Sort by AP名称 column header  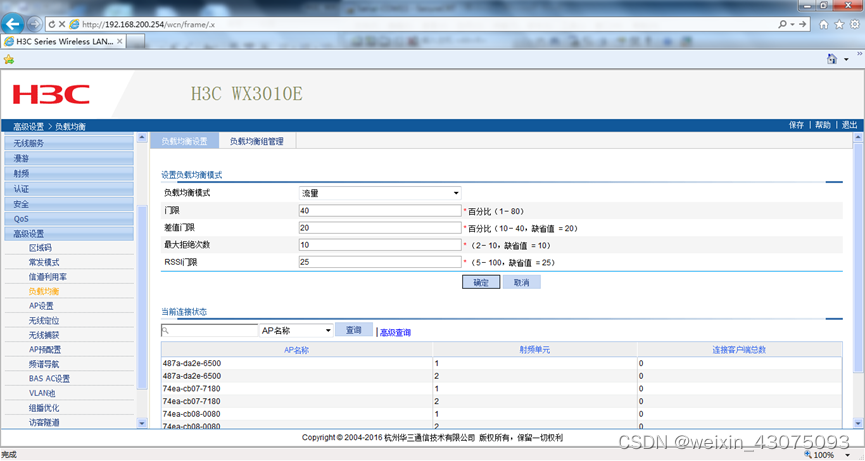[297, 350]
